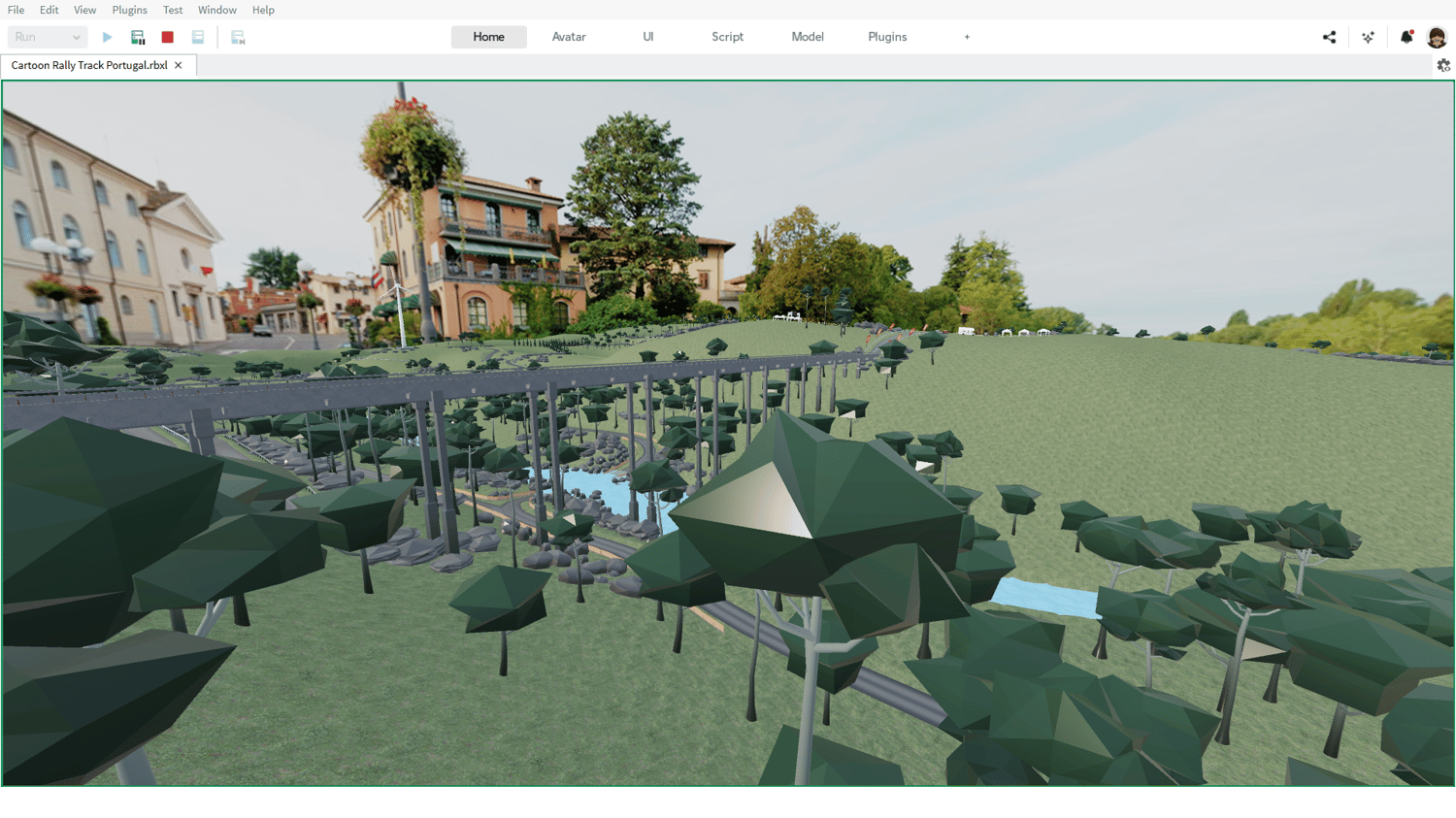Open the Share icon
Screen dimensions: 1456x818
pos(1329,37)
